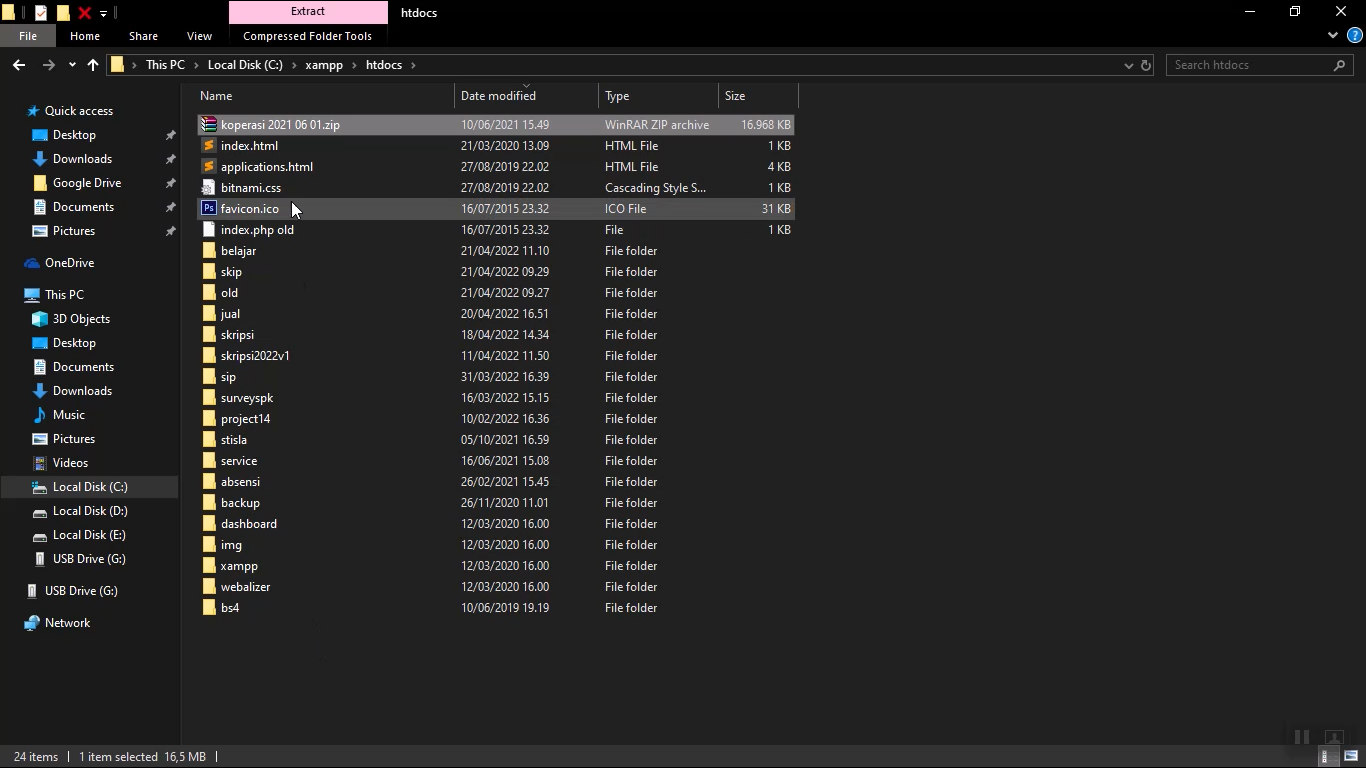
Task: Click the red Delete icon in title bar
Action: (85, 13)
